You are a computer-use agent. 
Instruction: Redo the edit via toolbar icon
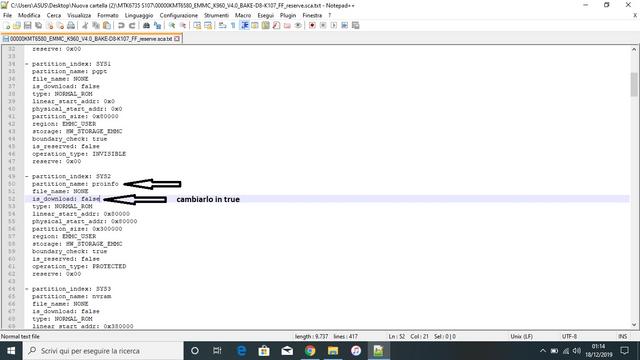point(132,25)
